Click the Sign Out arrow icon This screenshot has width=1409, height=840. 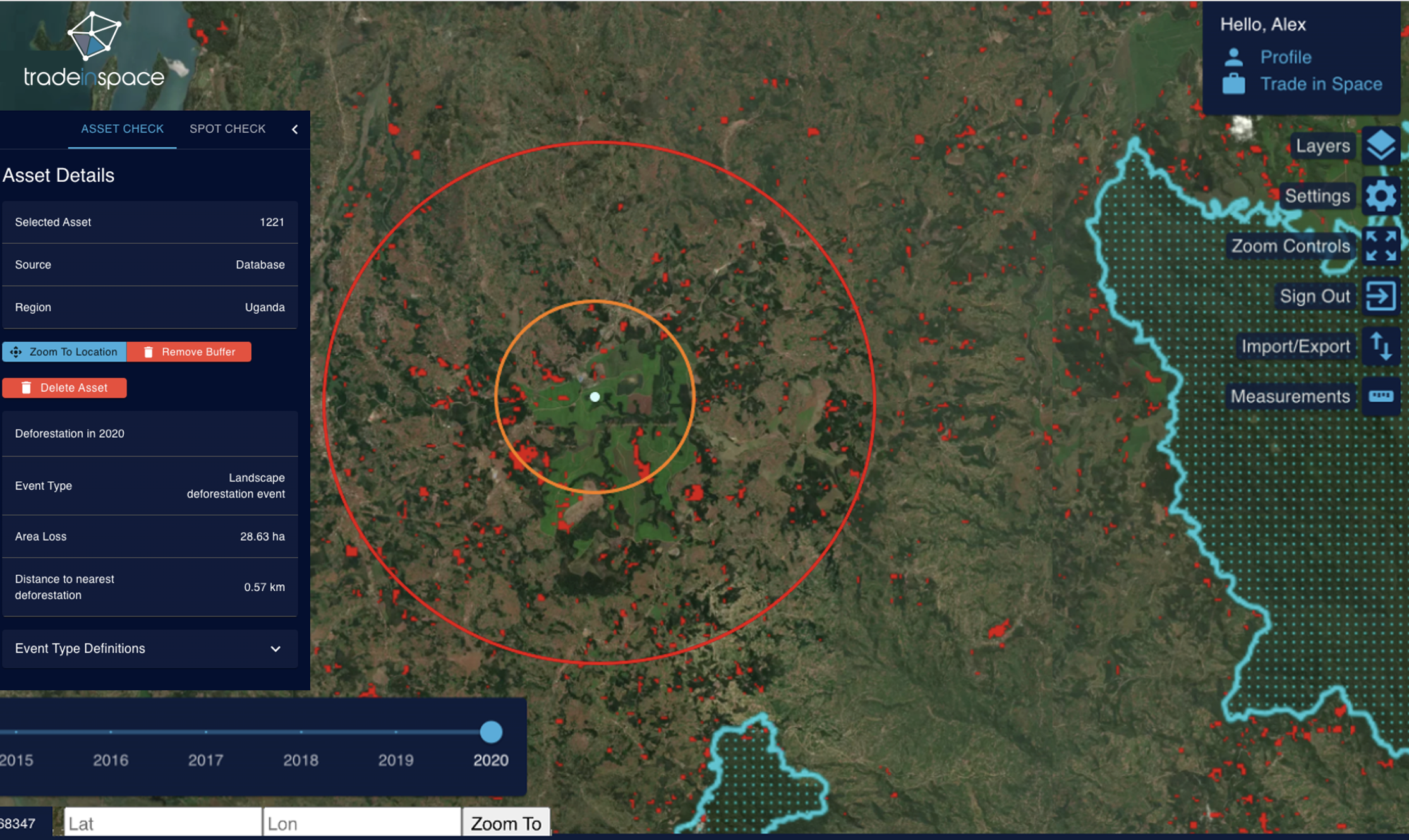point(1381,296)
